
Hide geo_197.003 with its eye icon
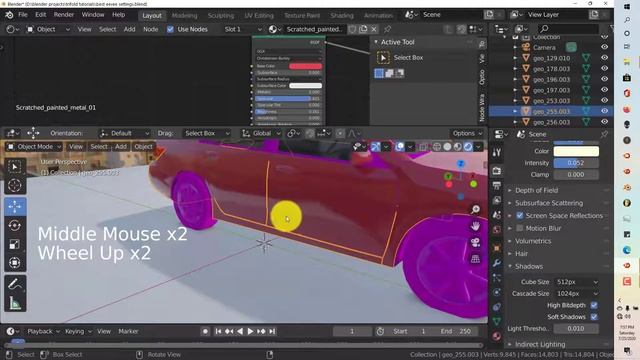[x=604, y=90]
